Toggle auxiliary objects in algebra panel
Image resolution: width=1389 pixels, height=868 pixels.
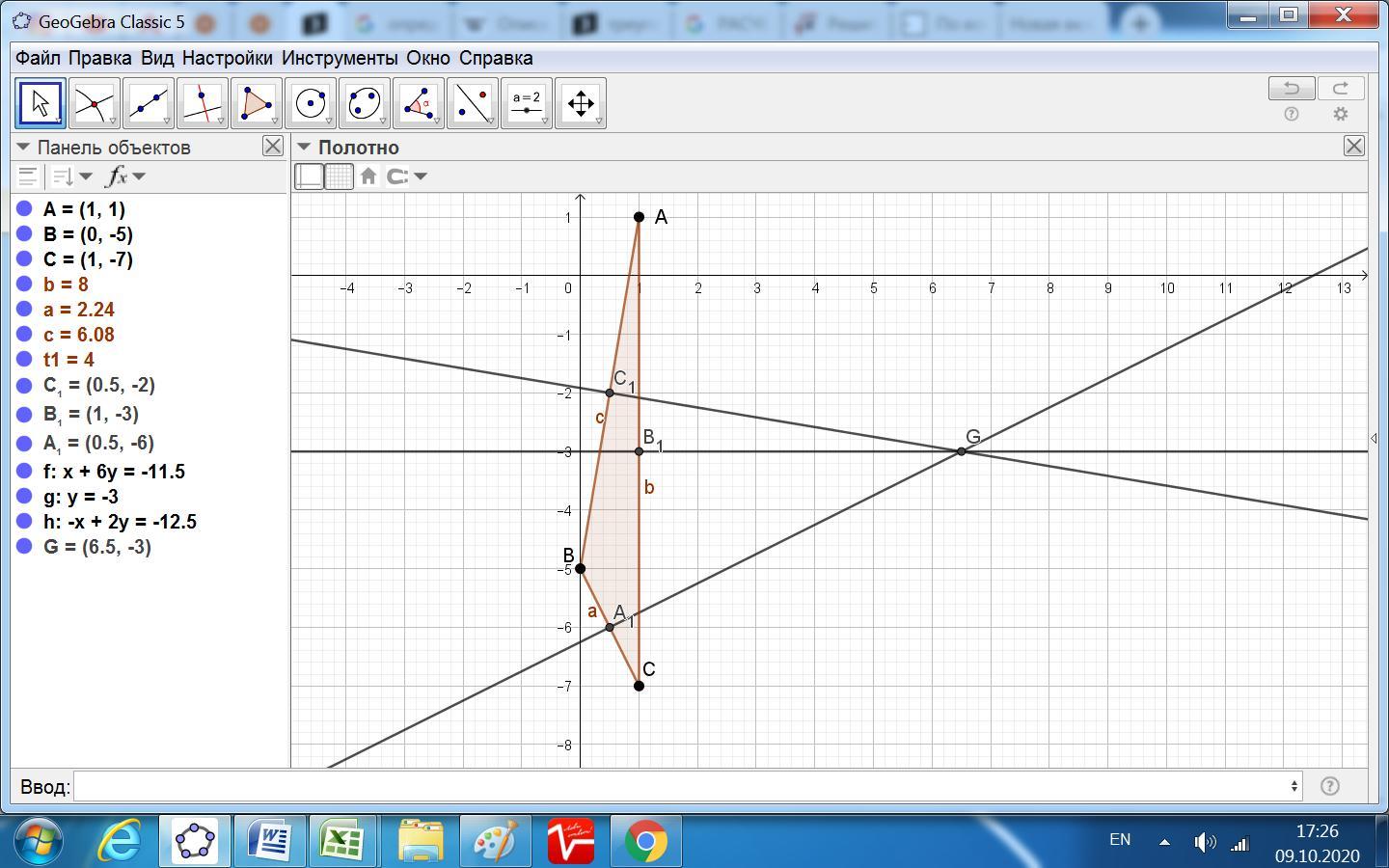[x=28, y=176]
